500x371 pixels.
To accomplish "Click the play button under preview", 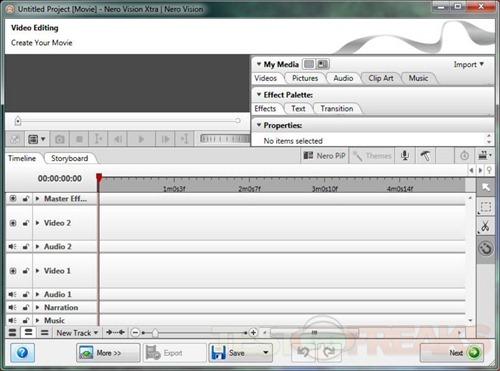I will click(x=141, y=139).
